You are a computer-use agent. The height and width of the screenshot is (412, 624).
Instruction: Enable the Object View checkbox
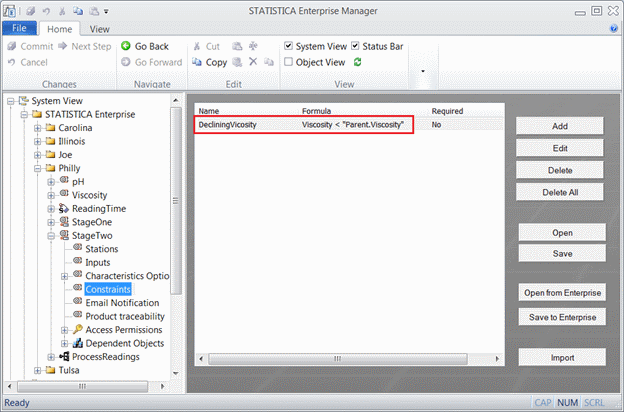pos(289,62)
